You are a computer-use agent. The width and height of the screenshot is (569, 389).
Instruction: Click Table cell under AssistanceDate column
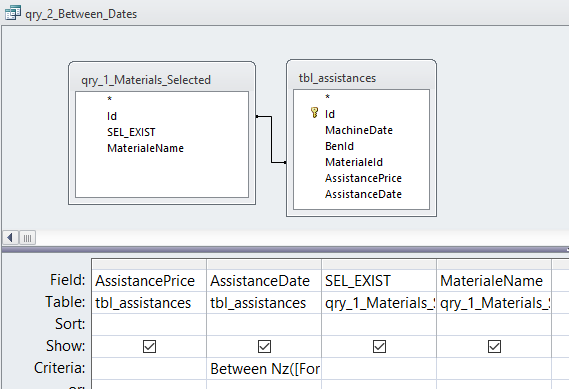coord(264,303)
